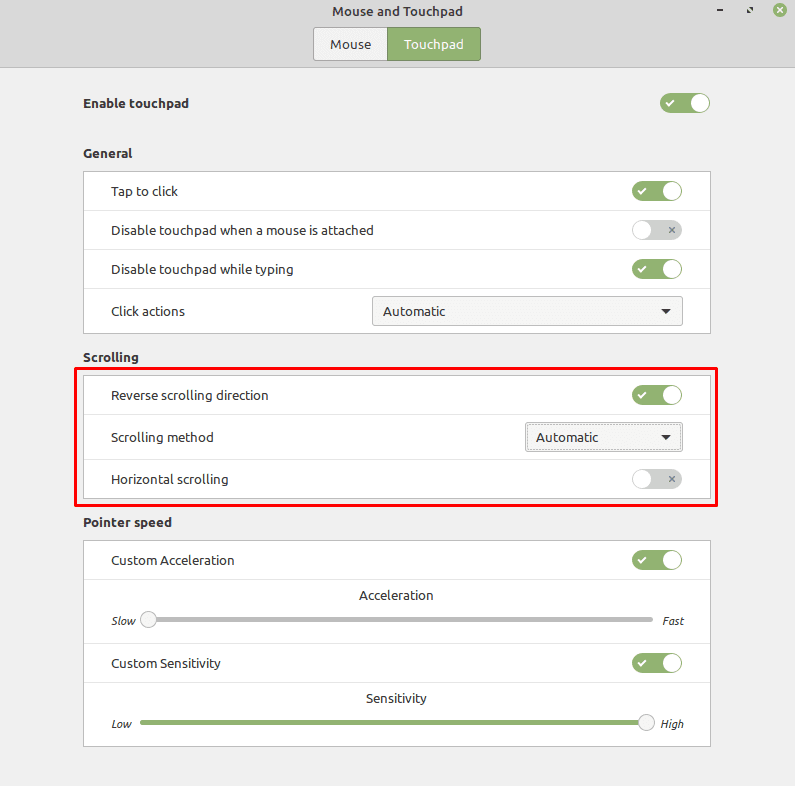Turn off Reverse scrolling direction
795x786 pixels.
click(657, 395)
